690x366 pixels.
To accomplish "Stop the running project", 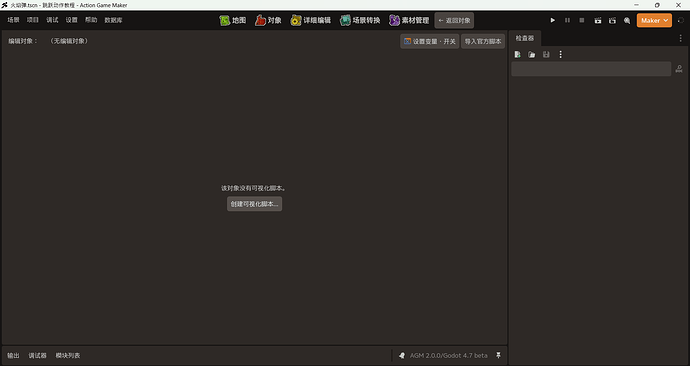I will pos(582,20).
